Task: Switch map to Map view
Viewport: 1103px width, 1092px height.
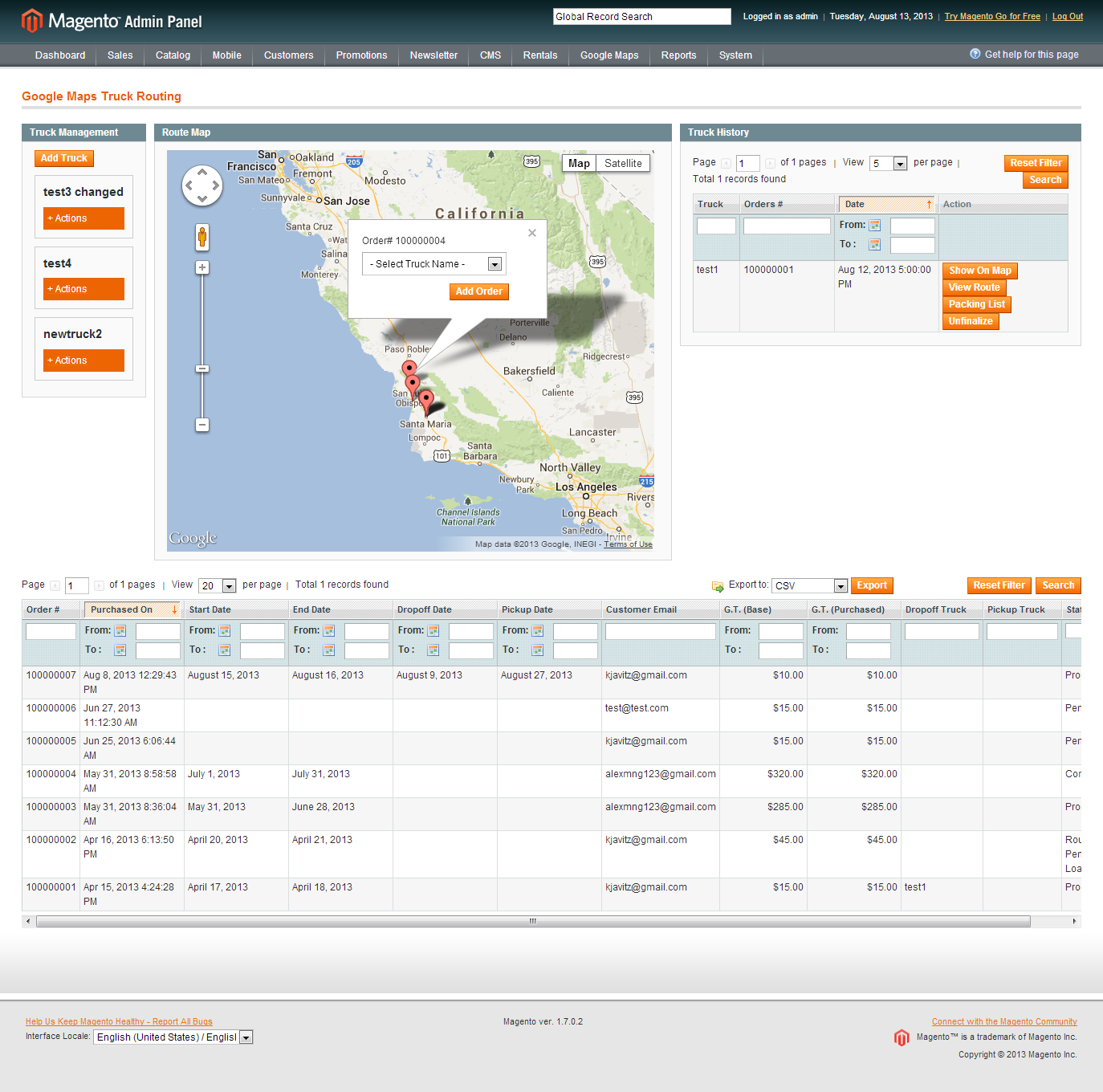Action: (579, 163)
